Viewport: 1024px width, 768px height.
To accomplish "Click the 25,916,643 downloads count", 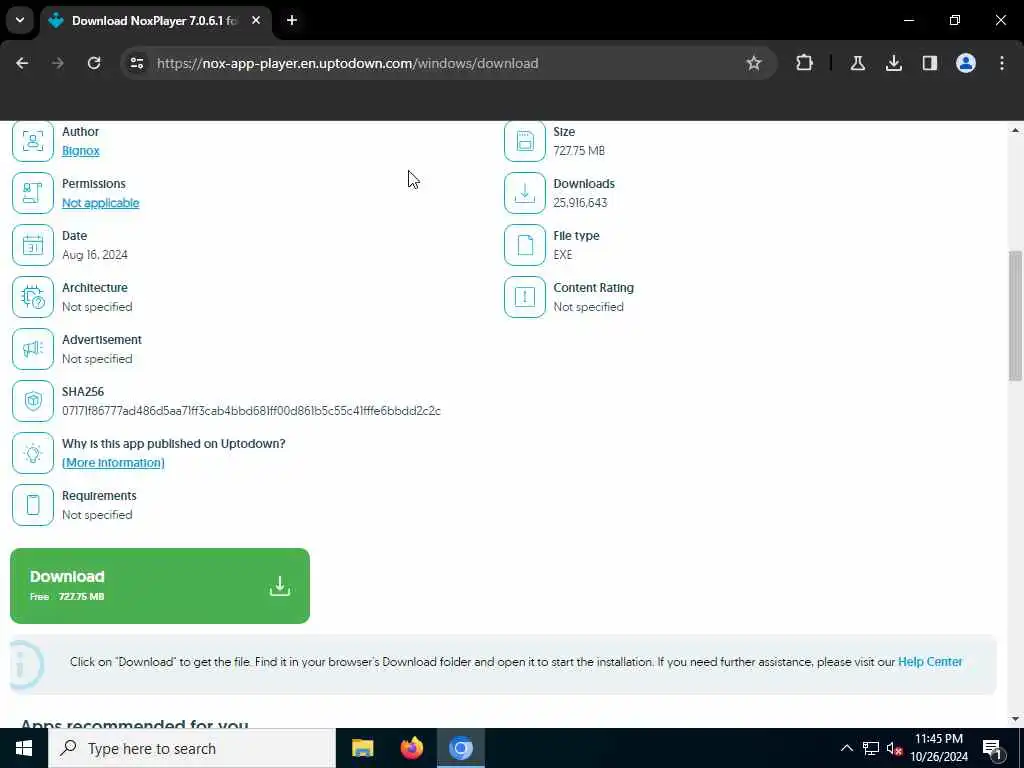I will click(580, 203).
